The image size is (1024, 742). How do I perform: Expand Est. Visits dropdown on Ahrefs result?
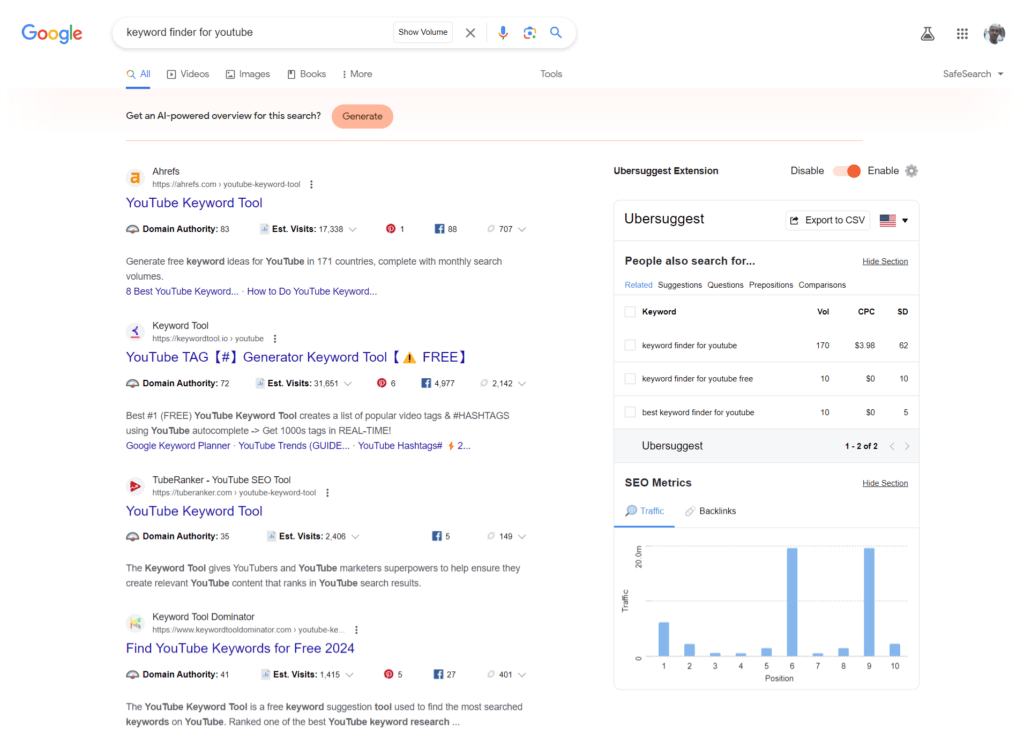354,228
